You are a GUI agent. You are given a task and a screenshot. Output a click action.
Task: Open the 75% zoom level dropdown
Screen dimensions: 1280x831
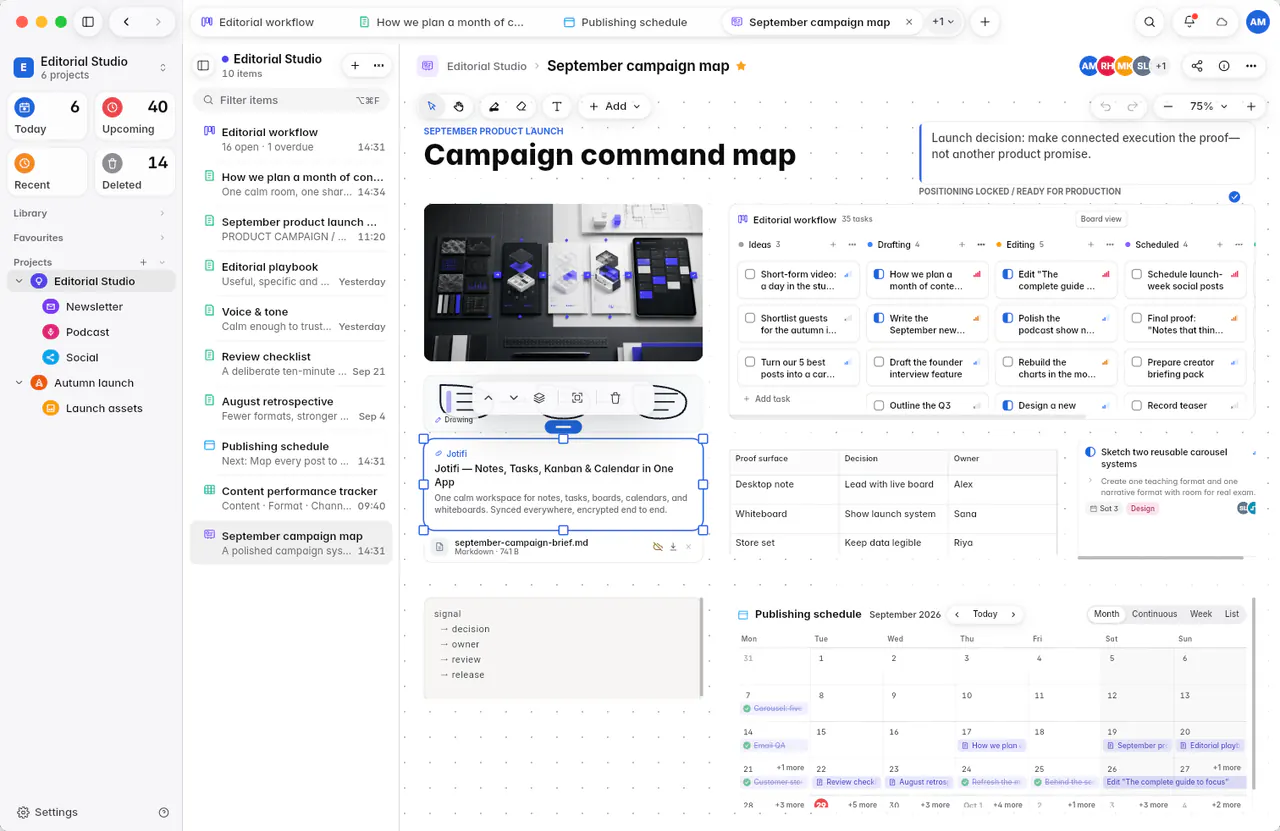click(x=1209, y=106)
